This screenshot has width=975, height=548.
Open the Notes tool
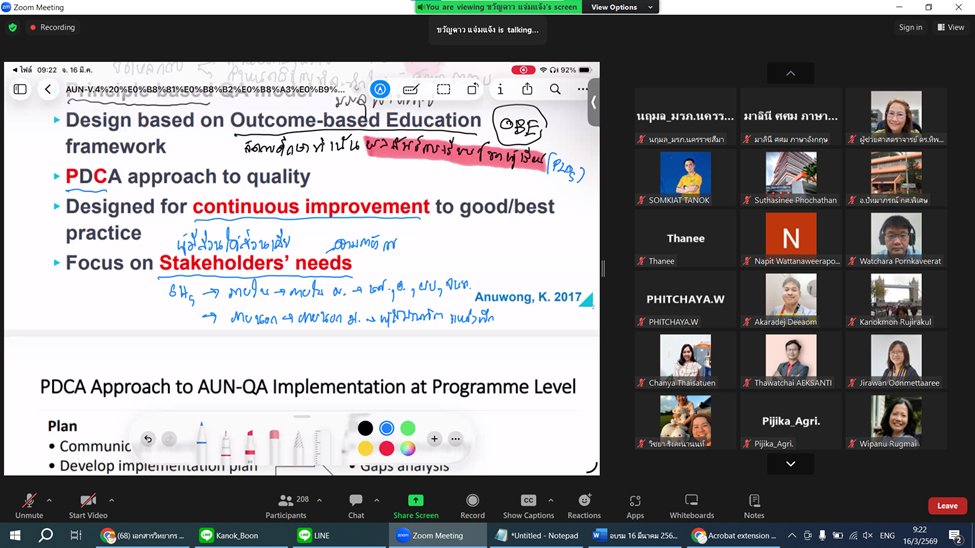pyautogui.click(x=754, y=501)
